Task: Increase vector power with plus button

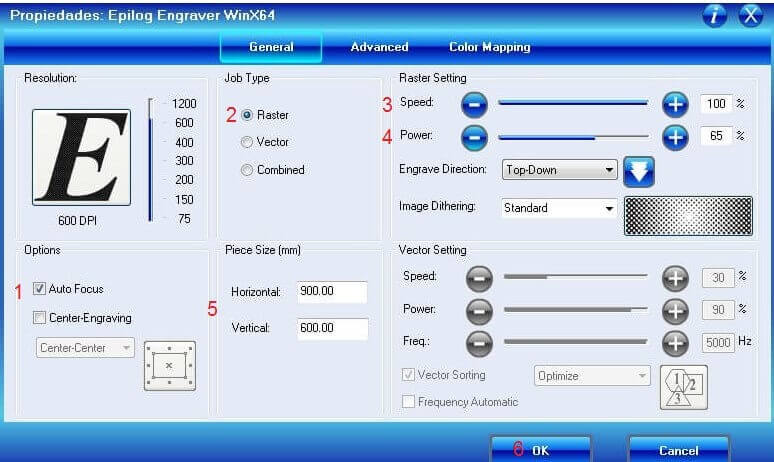Action: (x=675, y=311)
